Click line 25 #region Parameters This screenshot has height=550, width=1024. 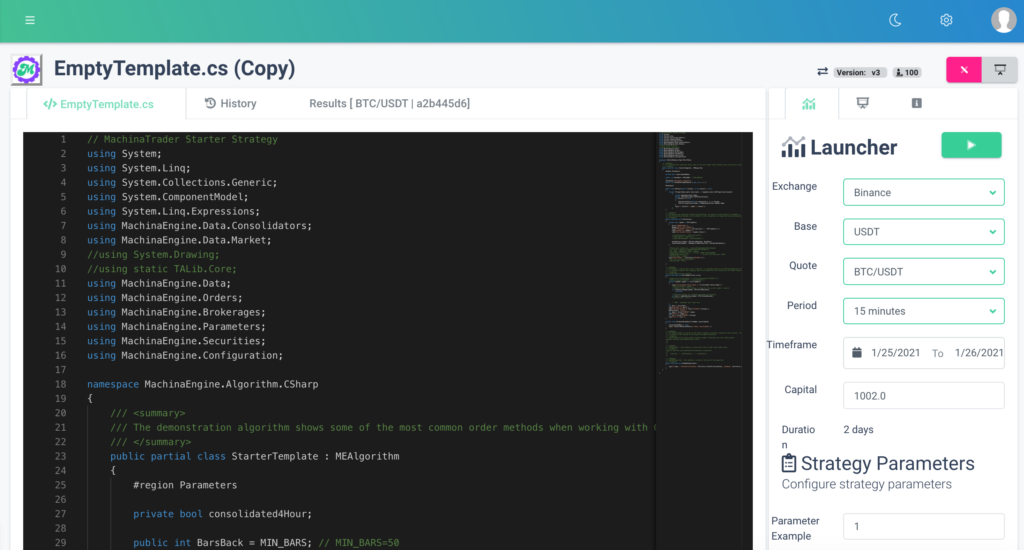tap(185, 485)
